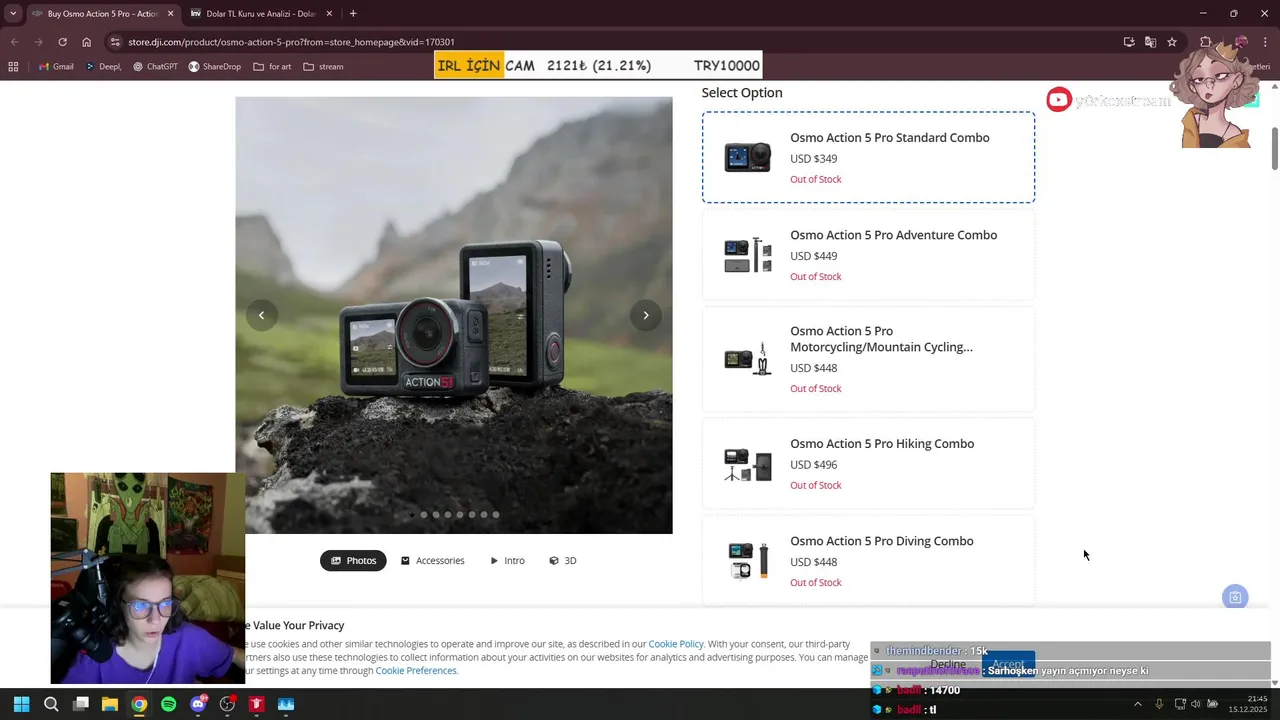Choose Osmo Action 5 Pro Diving Combo option

[x=868, y=560]
